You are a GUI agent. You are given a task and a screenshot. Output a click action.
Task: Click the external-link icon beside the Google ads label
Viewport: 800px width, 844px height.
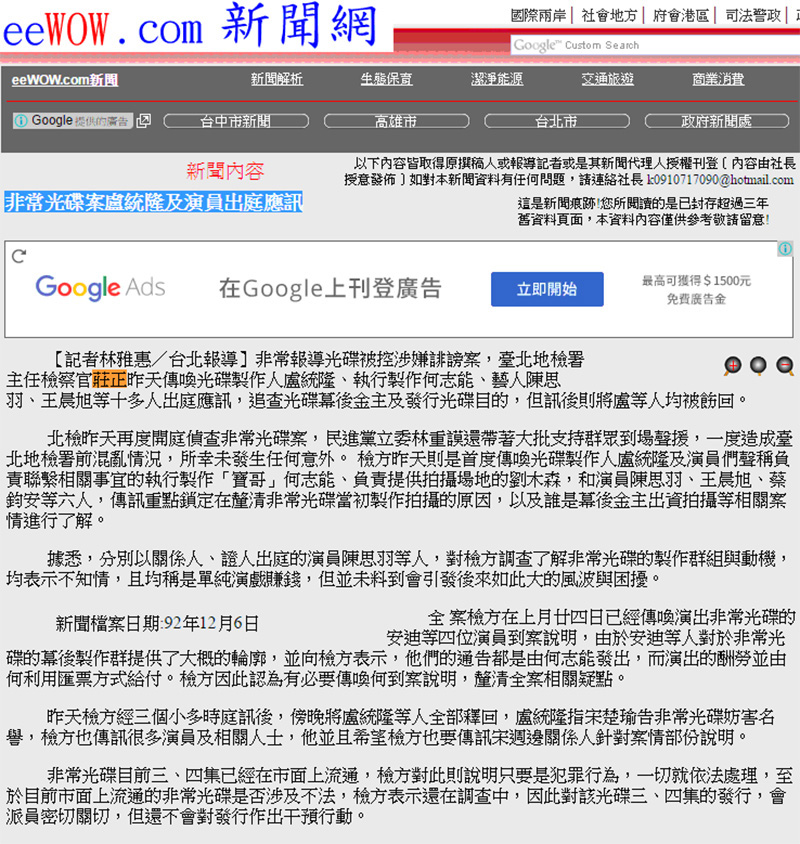click(x=144, y=121)
